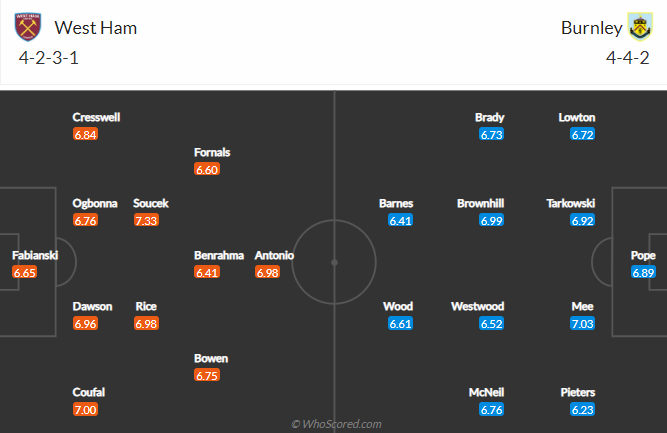The image size is (667, 433).
Task: Select Pope's 6.89 rating badge
Action: coord(643,272)
